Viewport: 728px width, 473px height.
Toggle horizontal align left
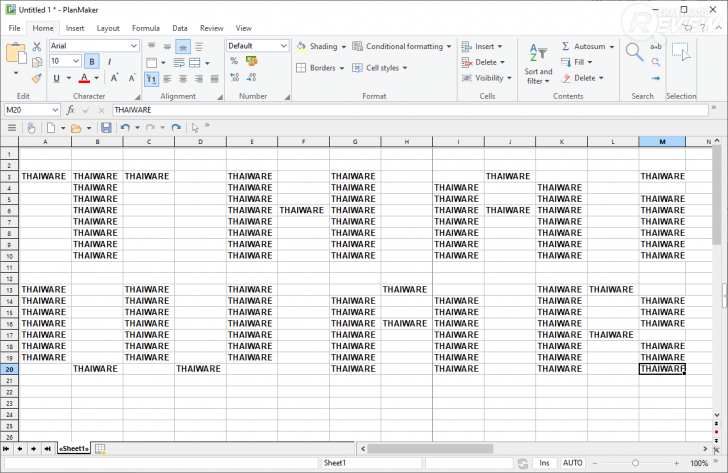pos(167,79)
